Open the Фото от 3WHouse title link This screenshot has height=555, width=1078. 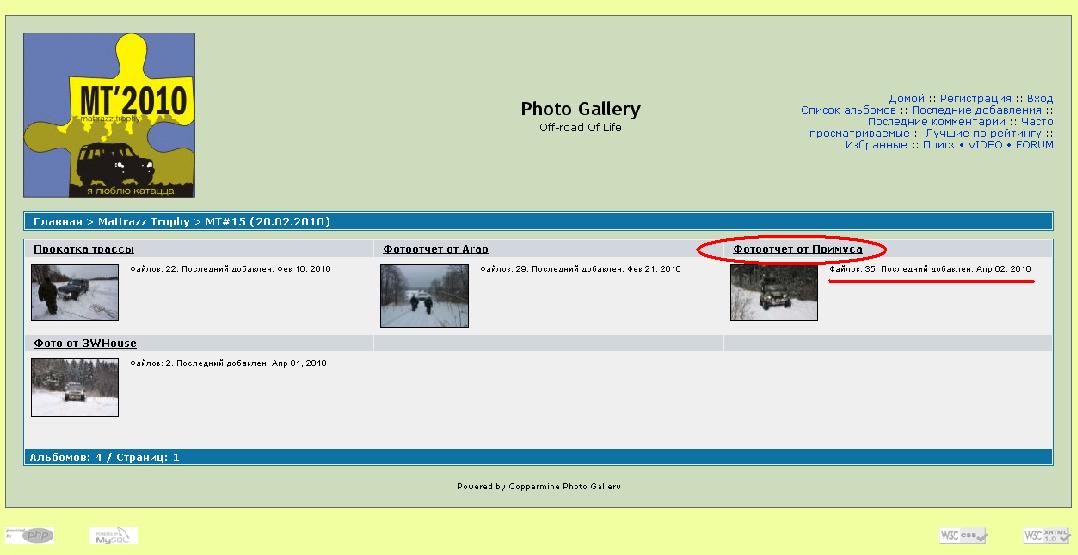(85, 343)
